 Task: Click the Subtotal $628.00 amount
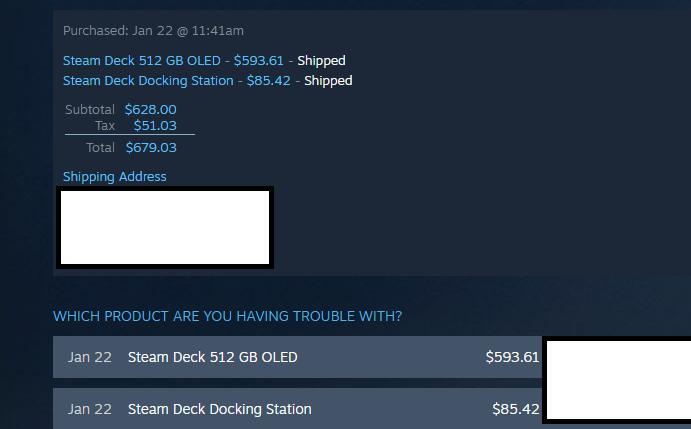(151, 109)
